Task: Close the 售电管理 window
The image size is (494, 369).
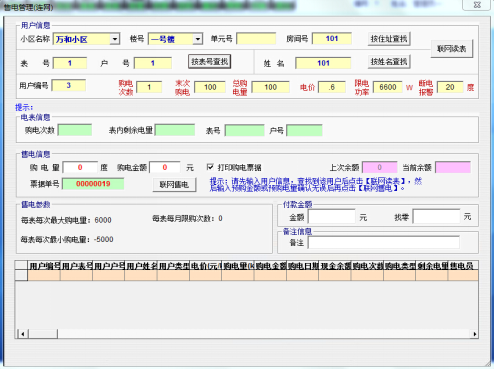Action: (x=477, y=5)
